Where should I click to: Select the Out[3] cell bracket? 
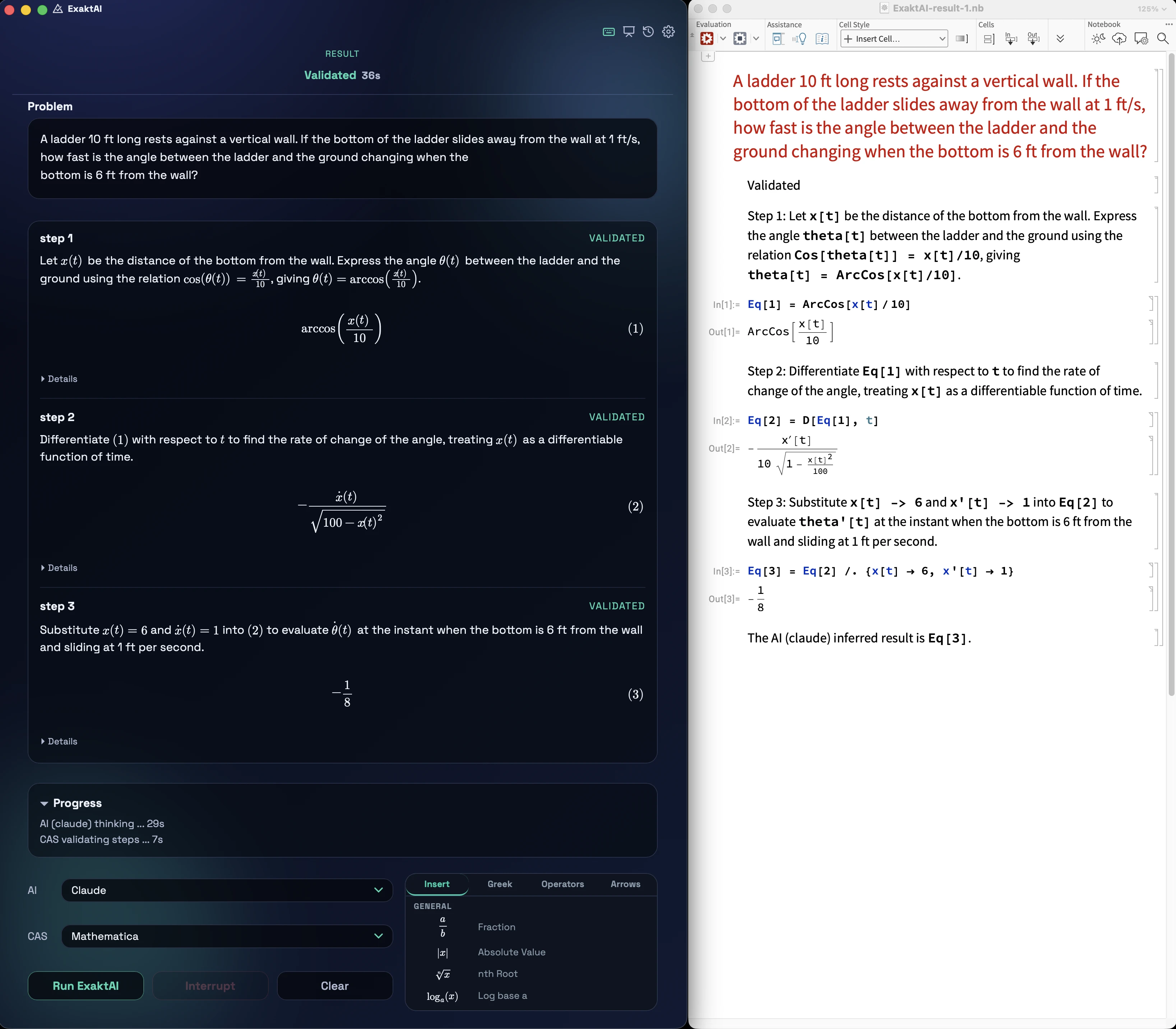coord(1152,599)
